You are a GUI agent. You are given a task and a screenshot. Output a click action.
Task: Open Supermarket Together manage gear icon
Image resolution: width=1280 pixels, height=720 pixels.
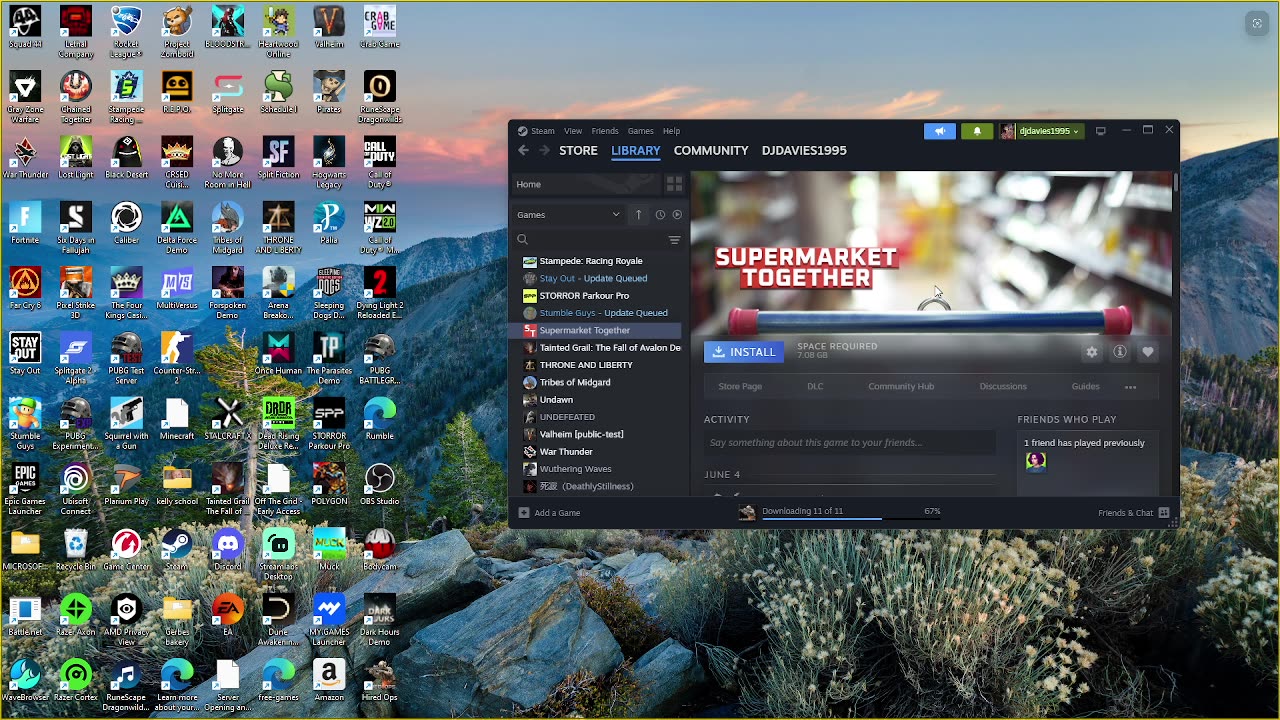click(x=1092, y=352)
